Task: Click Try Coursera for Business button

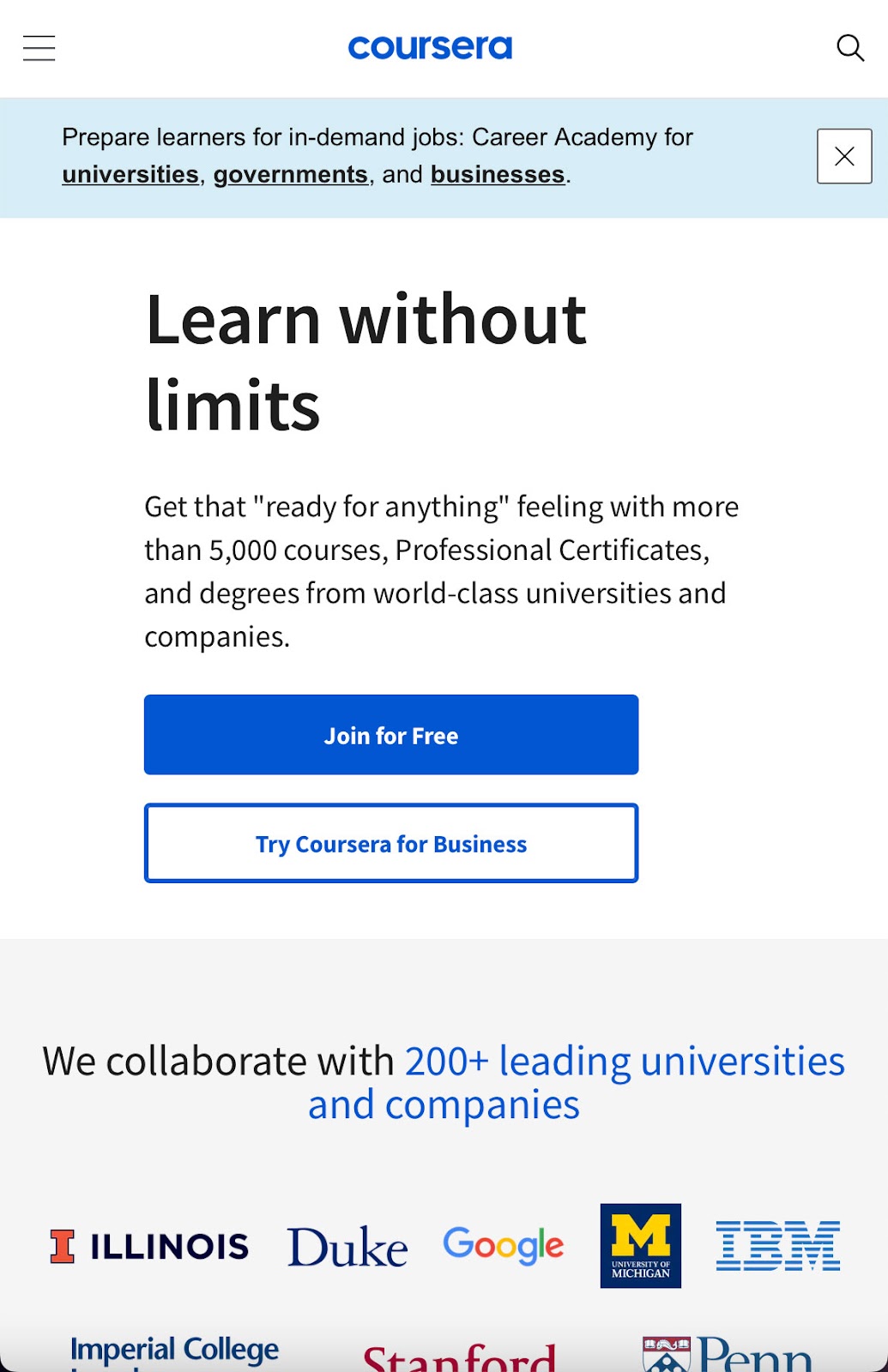Action: tap(391, 843)
